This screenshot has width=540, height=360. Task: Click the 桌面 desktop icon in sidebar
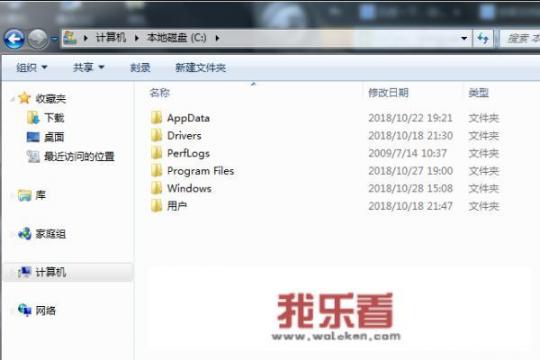tap(33, 137)
